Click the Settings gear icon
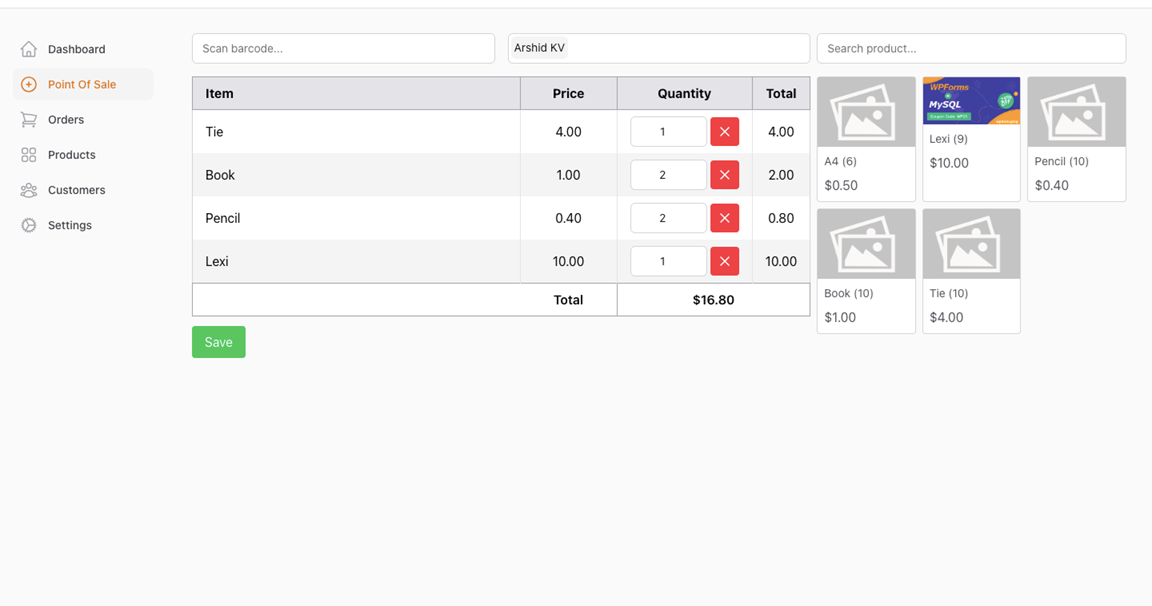The image size is (1152, 606). point(29,226)
